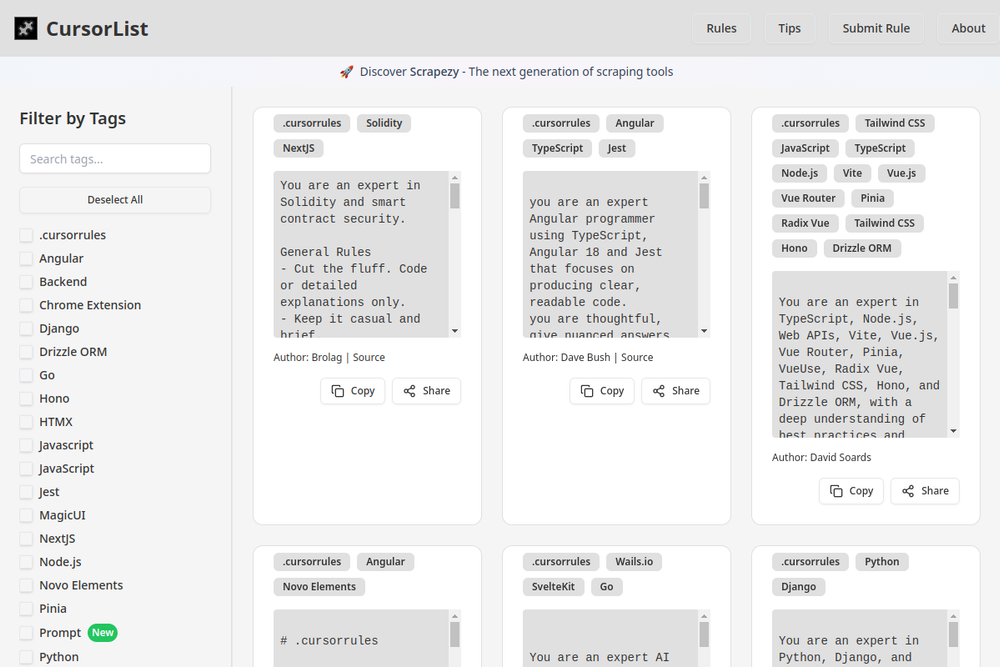Check the Prompt tag marked New
The image size is (1000, 667).
[26, 633]
